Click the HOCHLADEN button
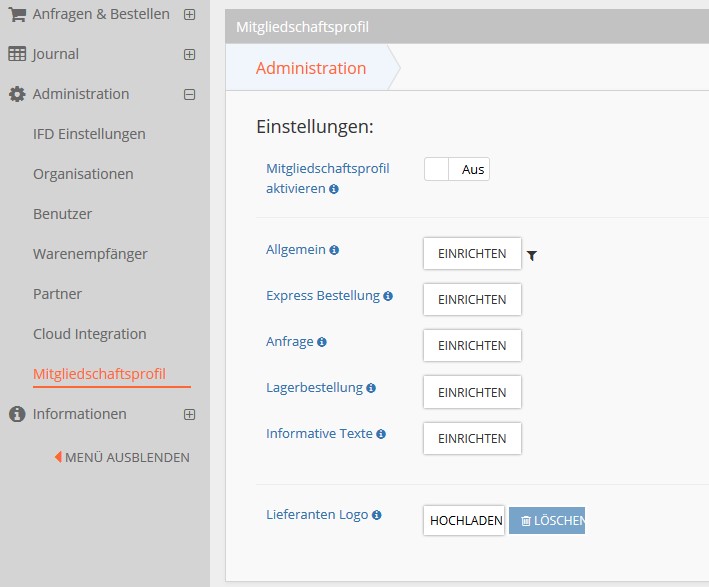 coord(464,521)
